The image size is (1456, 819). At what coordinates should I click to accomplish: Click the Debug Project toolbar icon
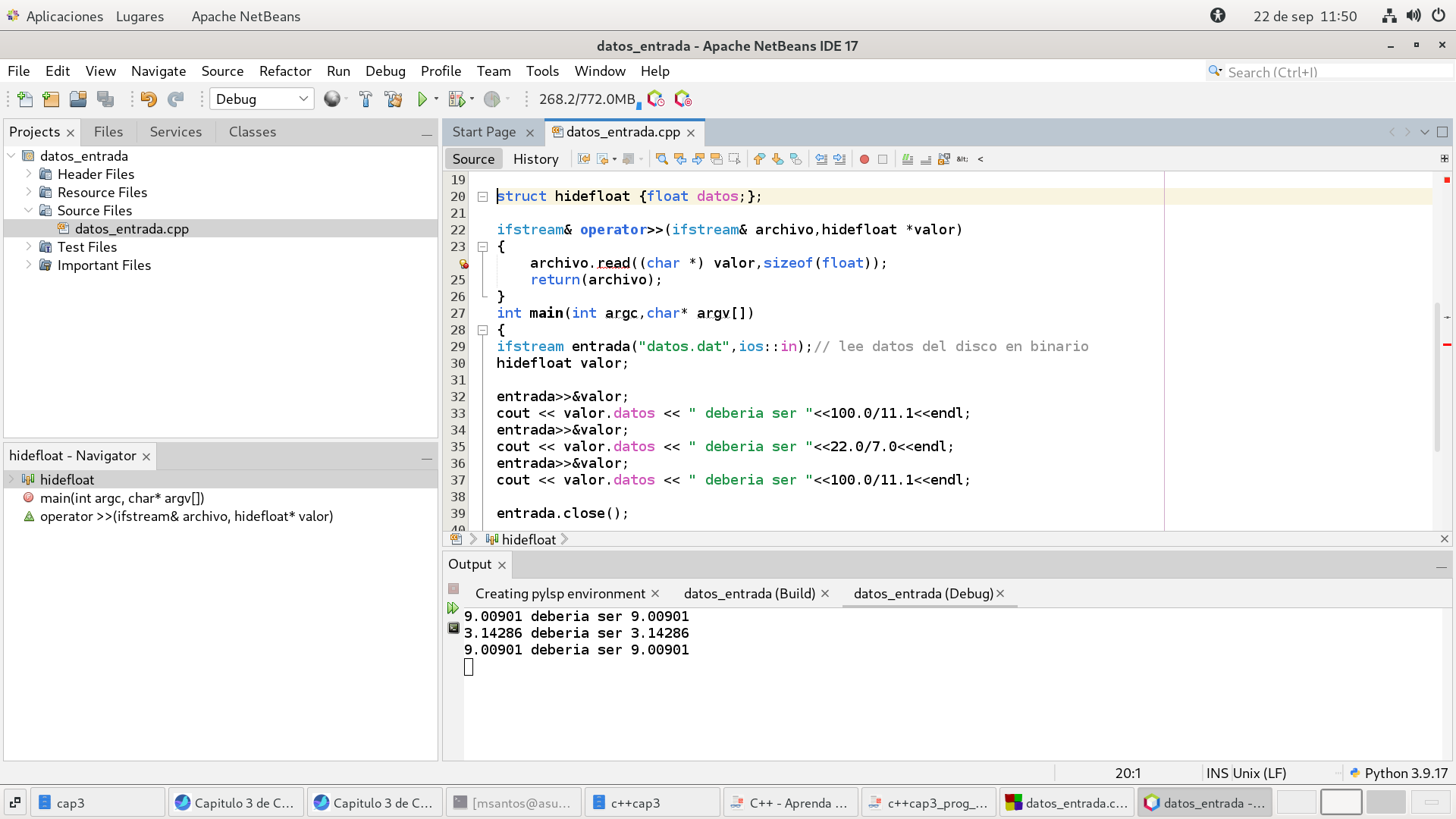pyautogui.click(x=457, y=99)
